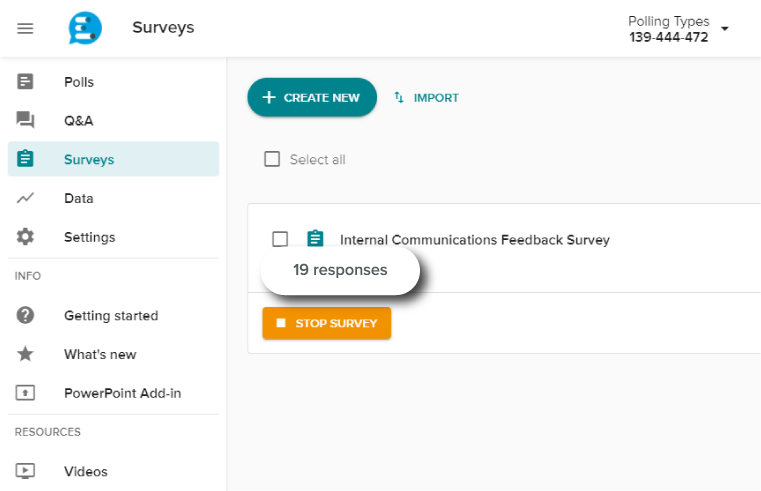Viewport: 761px width, 491px height.
Task: Click the What's new star icon
Action: coord(26,354)
